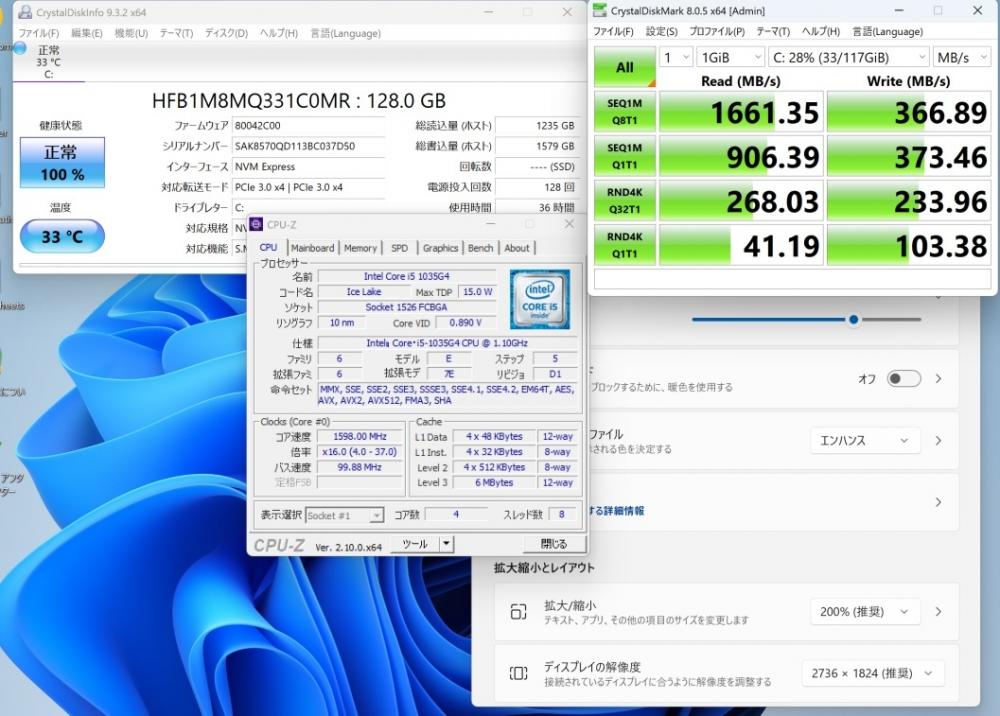Screen dimensions: 1000x716
Task: Run the SEQ1M Q1T1 benchmark
Action: click(624, 156)
